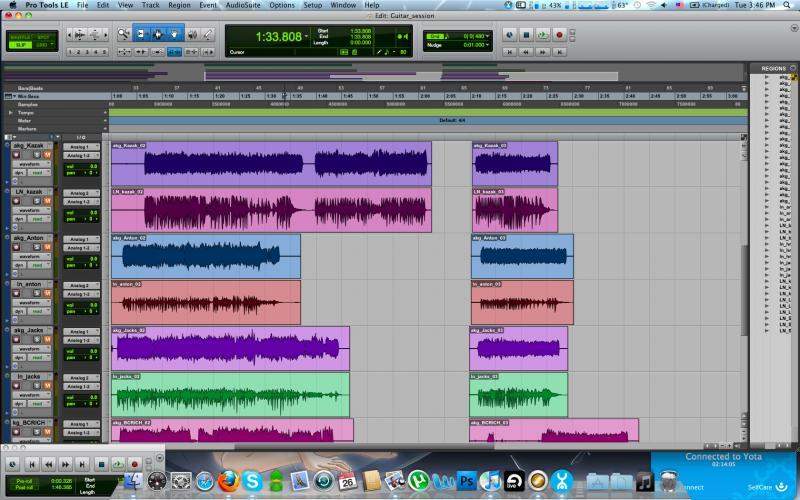Click the akg_Jacks_02 audio region
This screenshot has width=800, height=500.
click(x=230, y=348)
